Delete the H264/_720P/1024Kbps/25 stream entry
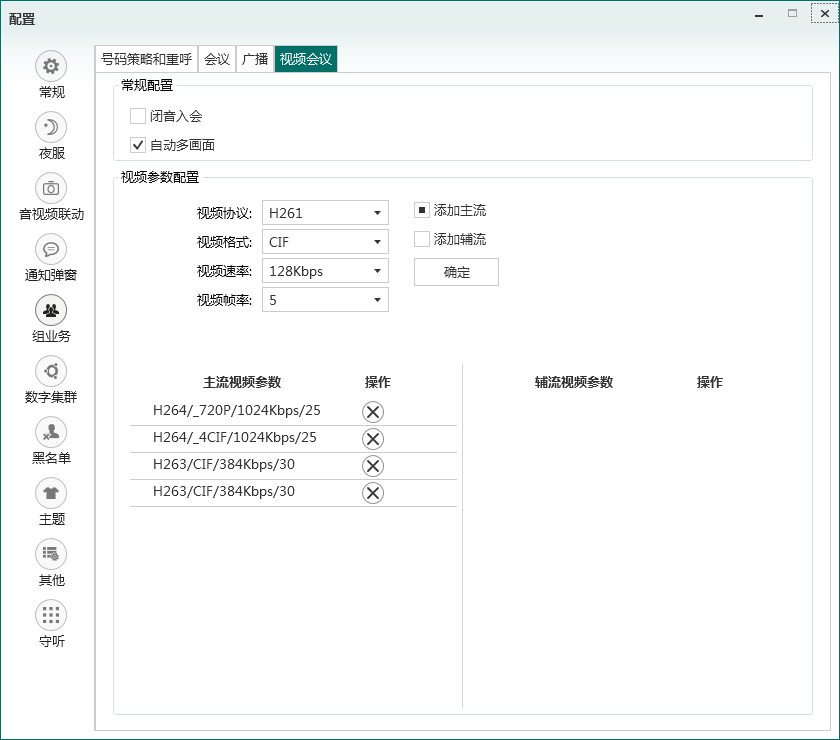 [x=373, y=412]
